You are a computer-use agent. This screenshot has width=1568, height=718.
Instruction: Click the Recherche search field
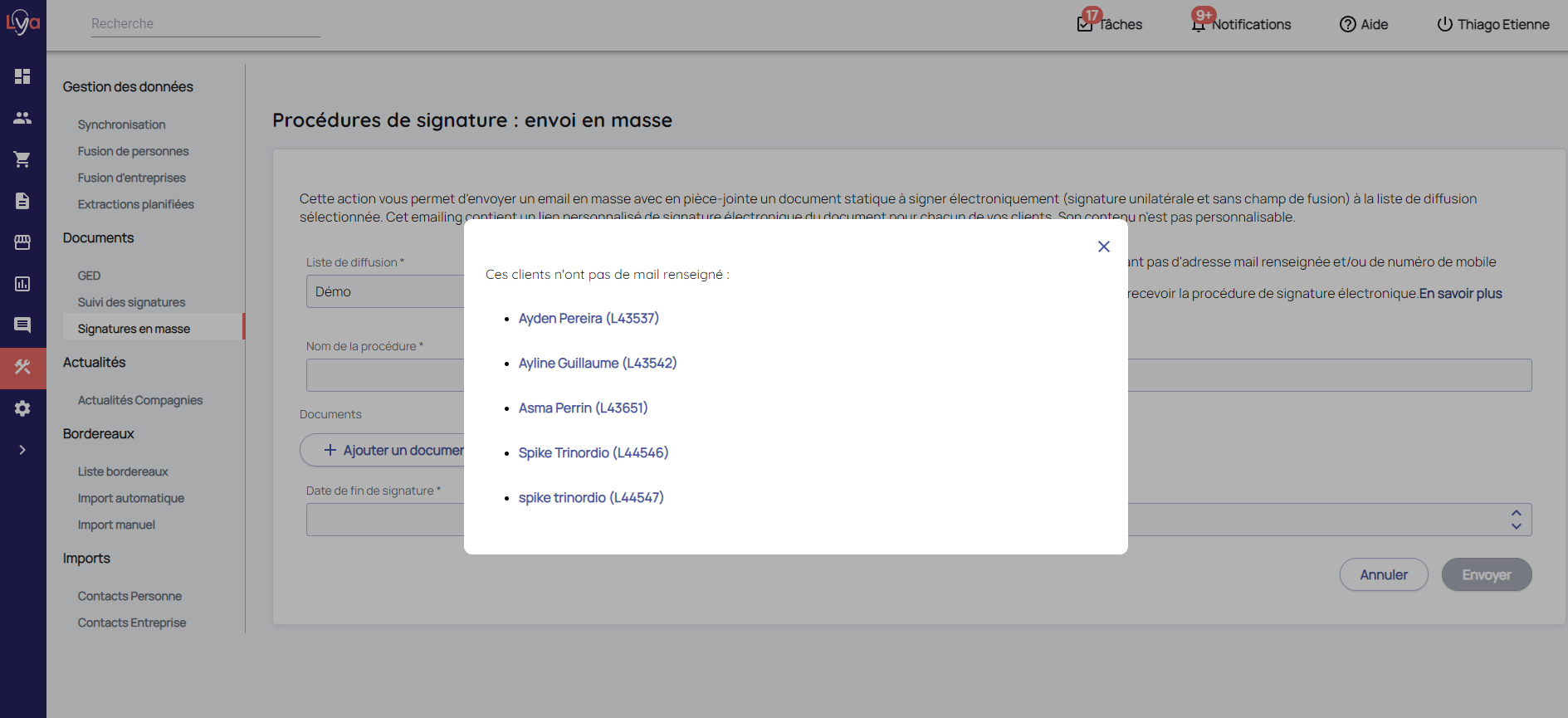click(205, 24)
